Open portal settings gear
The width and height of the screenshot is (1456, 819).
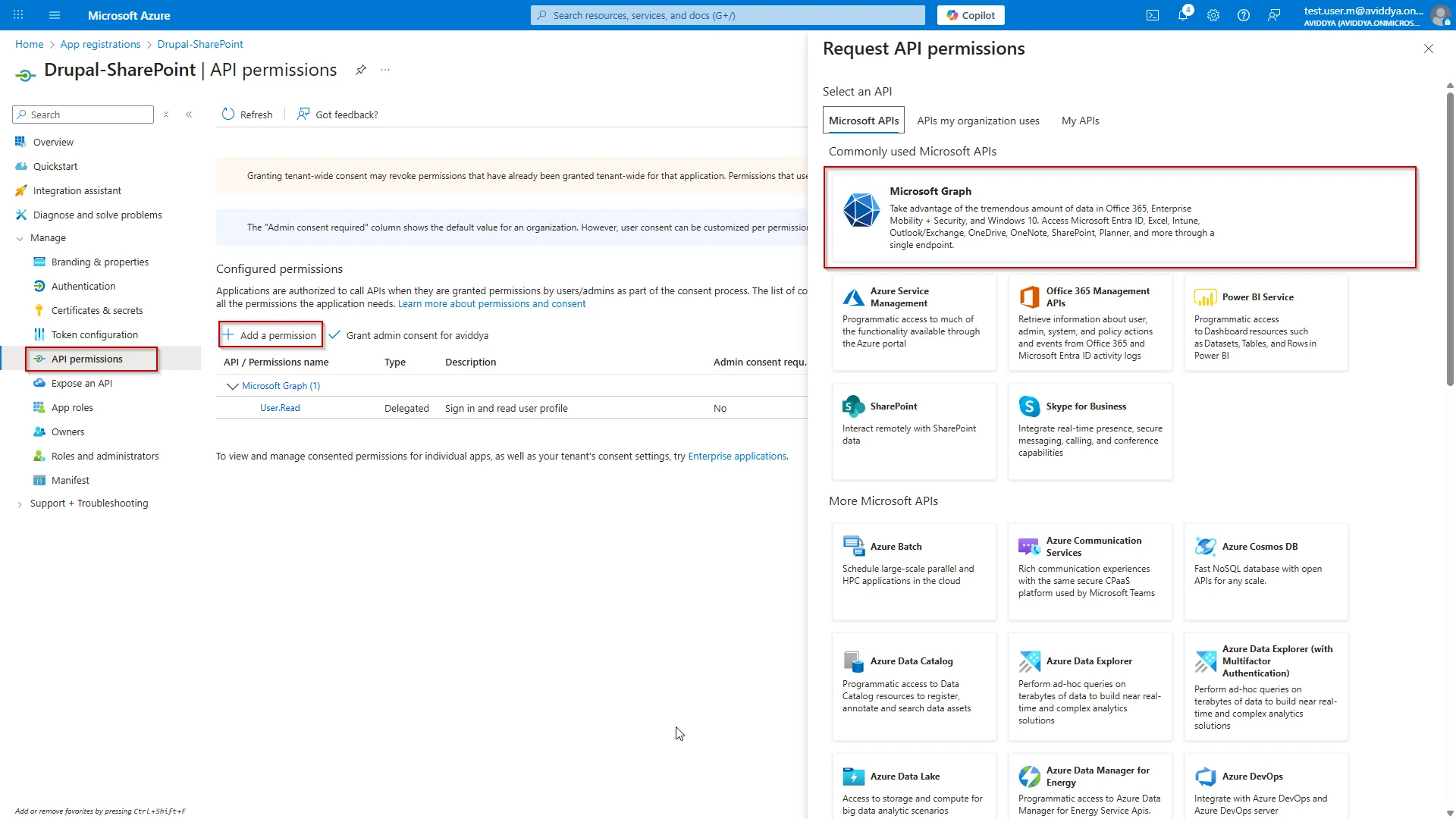(1213, 15)
